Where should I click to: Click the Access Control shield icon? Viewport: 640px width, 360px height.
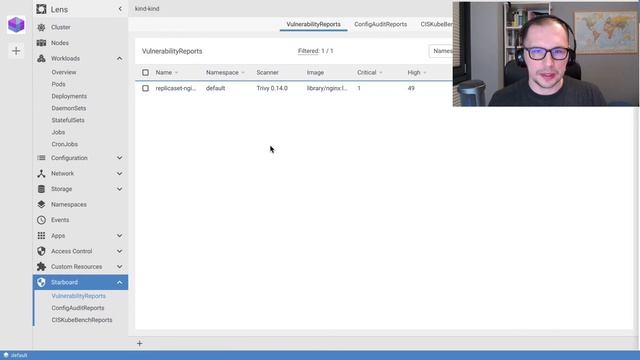point(41,251)
